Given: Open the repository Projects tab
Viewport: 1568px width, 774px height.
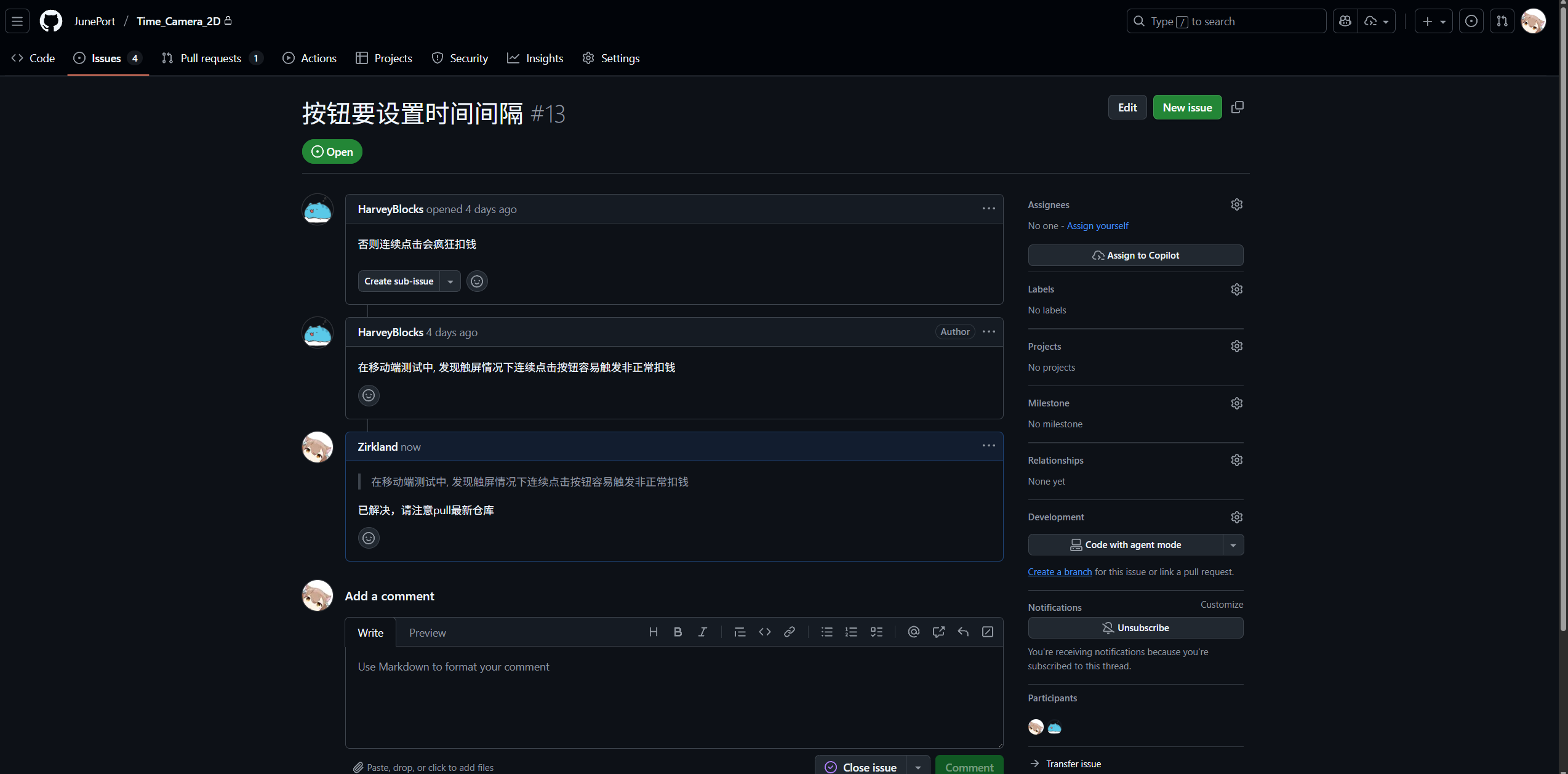Looking at the screenshot, I should tap(384, 58).
